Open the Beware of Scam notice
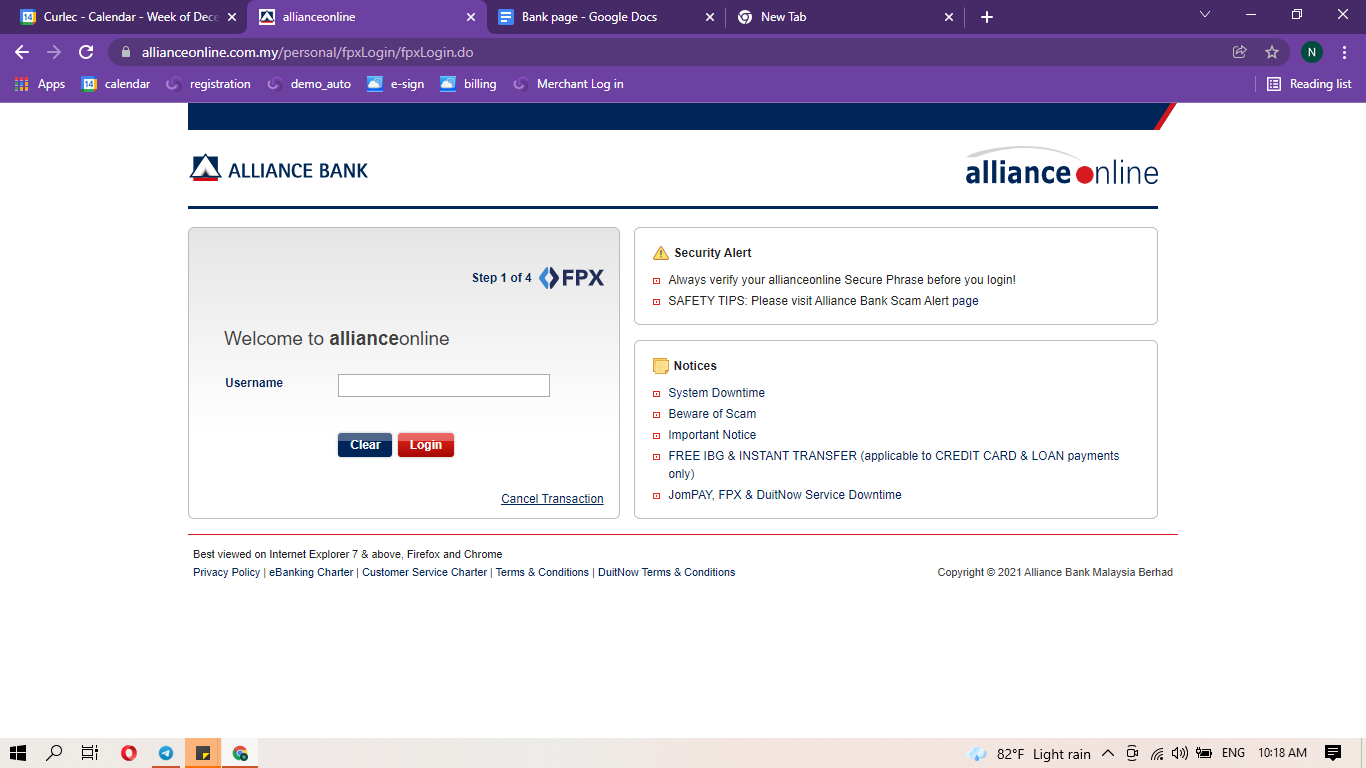The height and width of the screenshot is (768, 1366). [712, 414]
